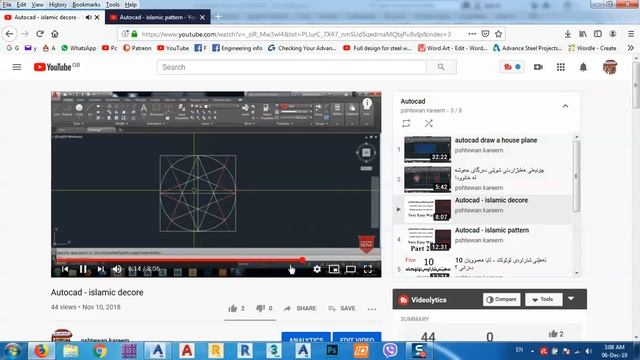Screen dimensions: 640x360
Task: Open the View menu
Action: coord(37,4)
